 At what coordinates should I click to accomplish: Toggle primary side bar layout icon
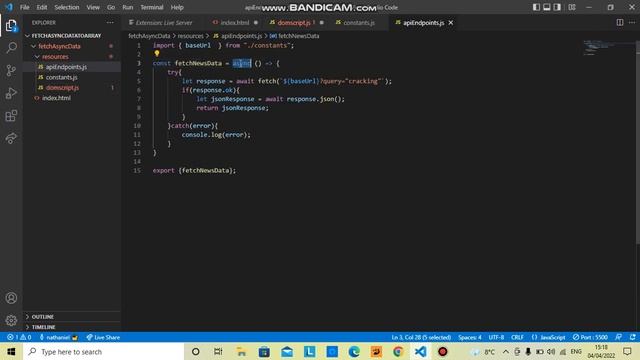coord(536,7)
